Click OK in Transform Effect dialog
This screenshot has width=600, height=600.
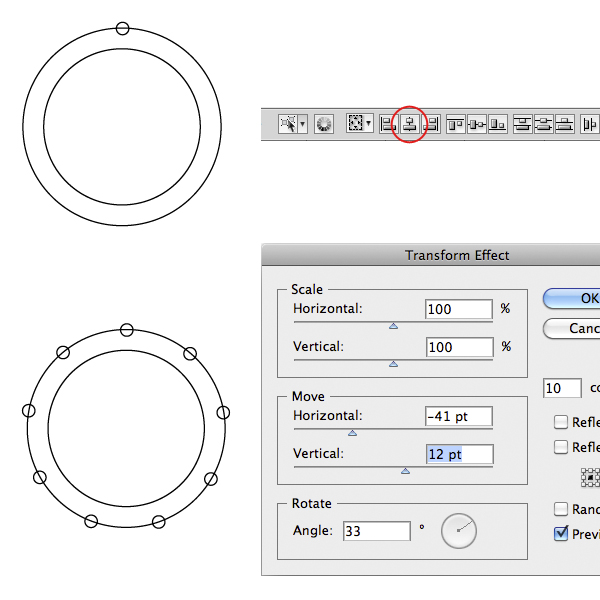coord(575,298)
